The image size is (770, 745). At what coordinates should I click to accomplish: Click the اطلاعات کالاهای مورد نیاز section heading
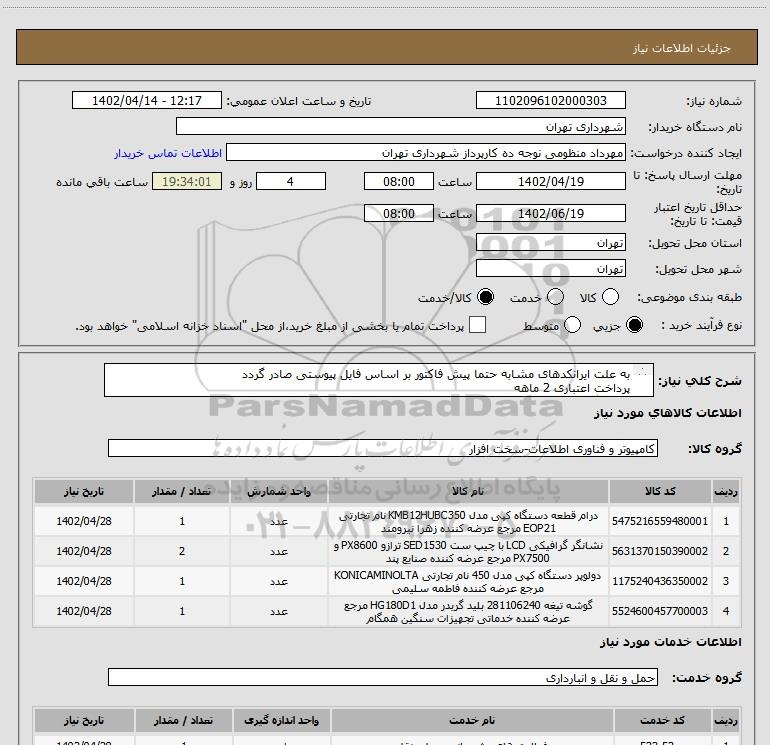[x=668, y=413]
